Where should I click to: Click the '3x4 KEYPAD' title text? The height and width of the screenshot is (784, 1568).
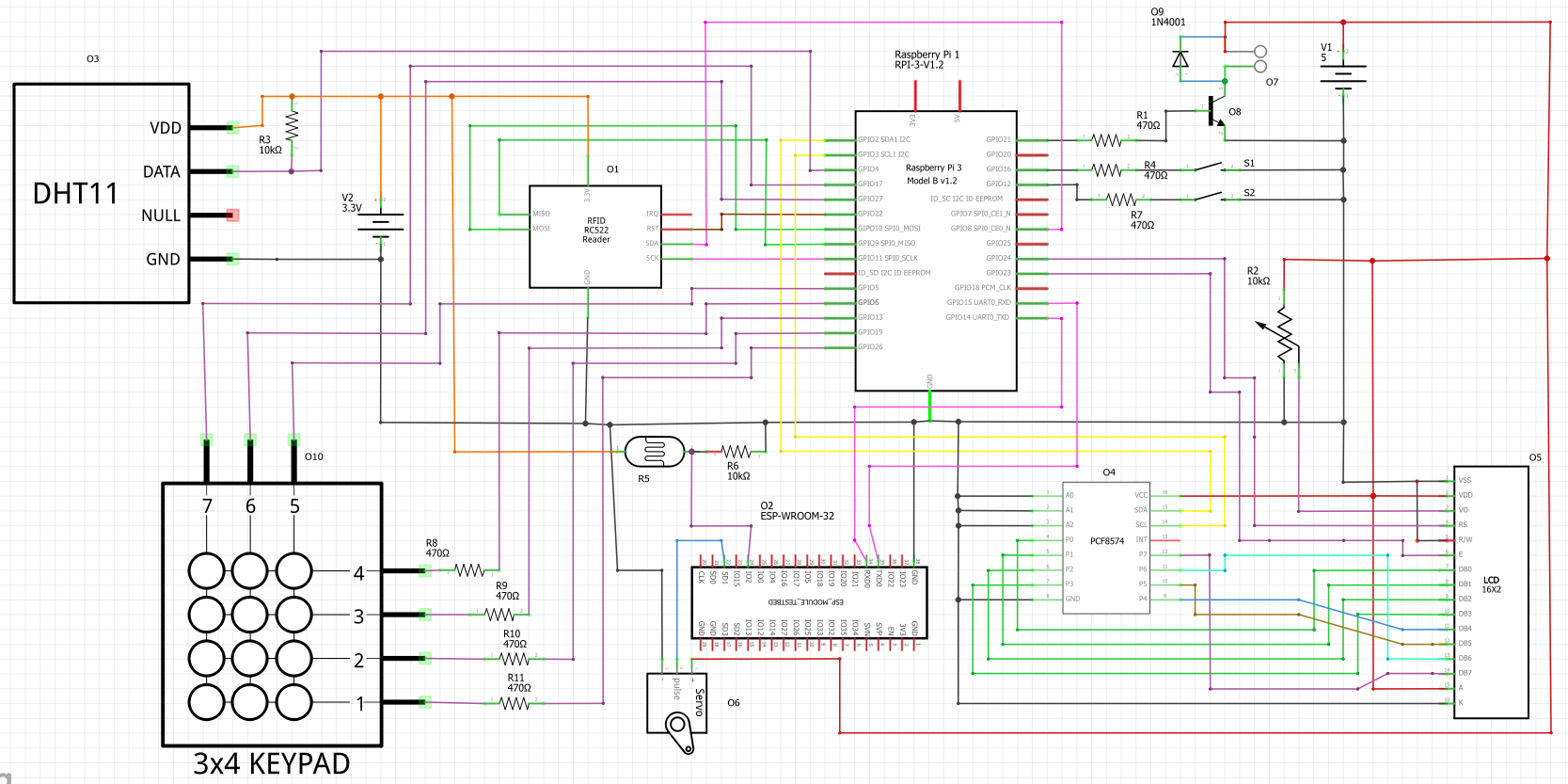[272, 763]
